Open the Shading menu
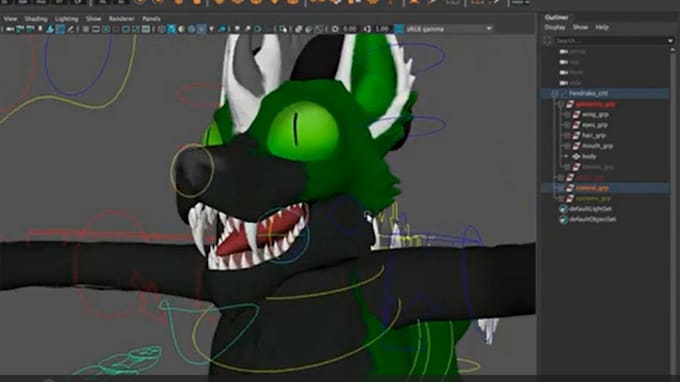 [x=36, y=19]
